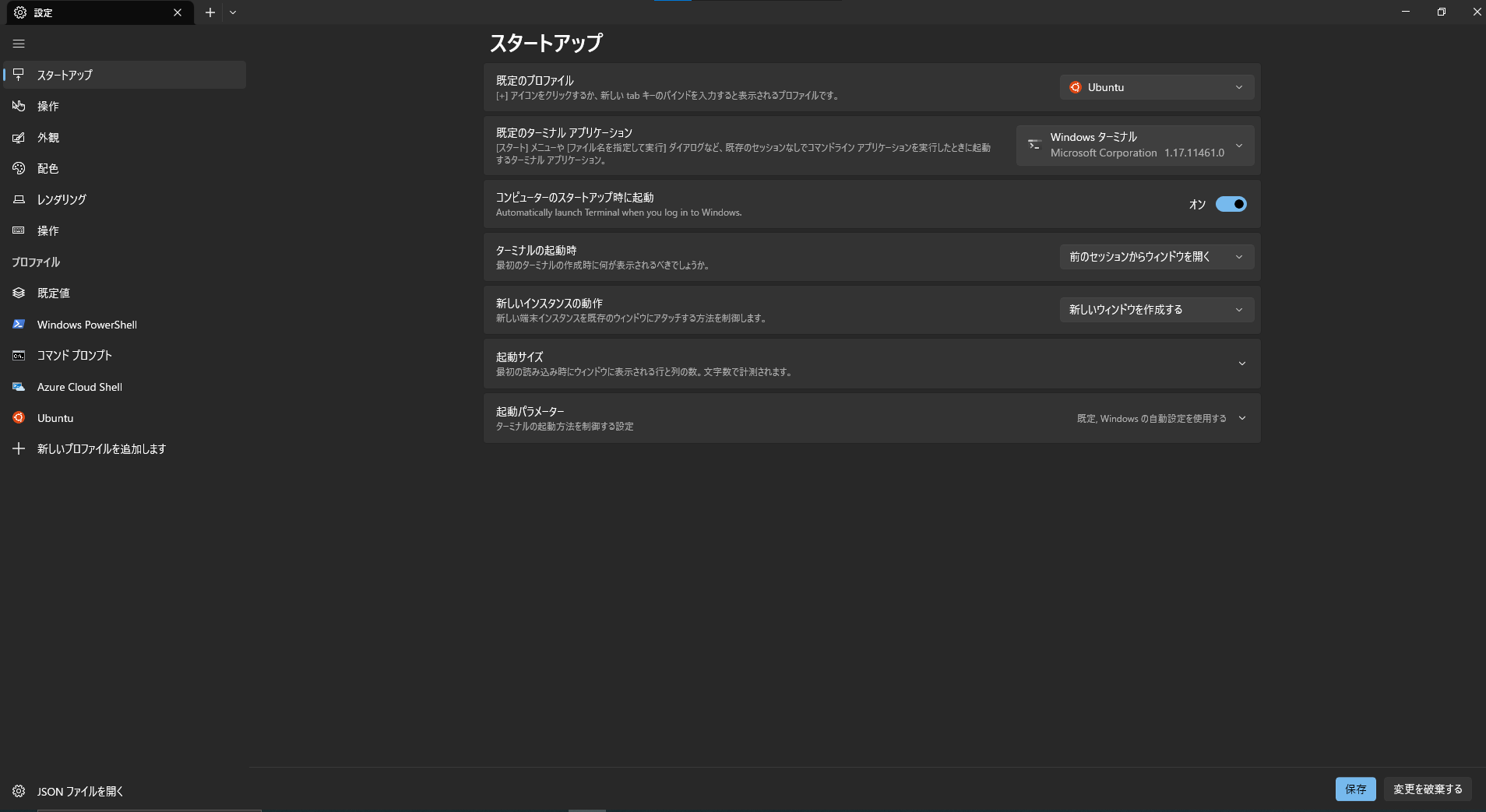Disable コンピューターのスタートアップ時に起動
Image resolution: width=1486 pixels, height=812 pixels.
click(x=1231, y=204)
